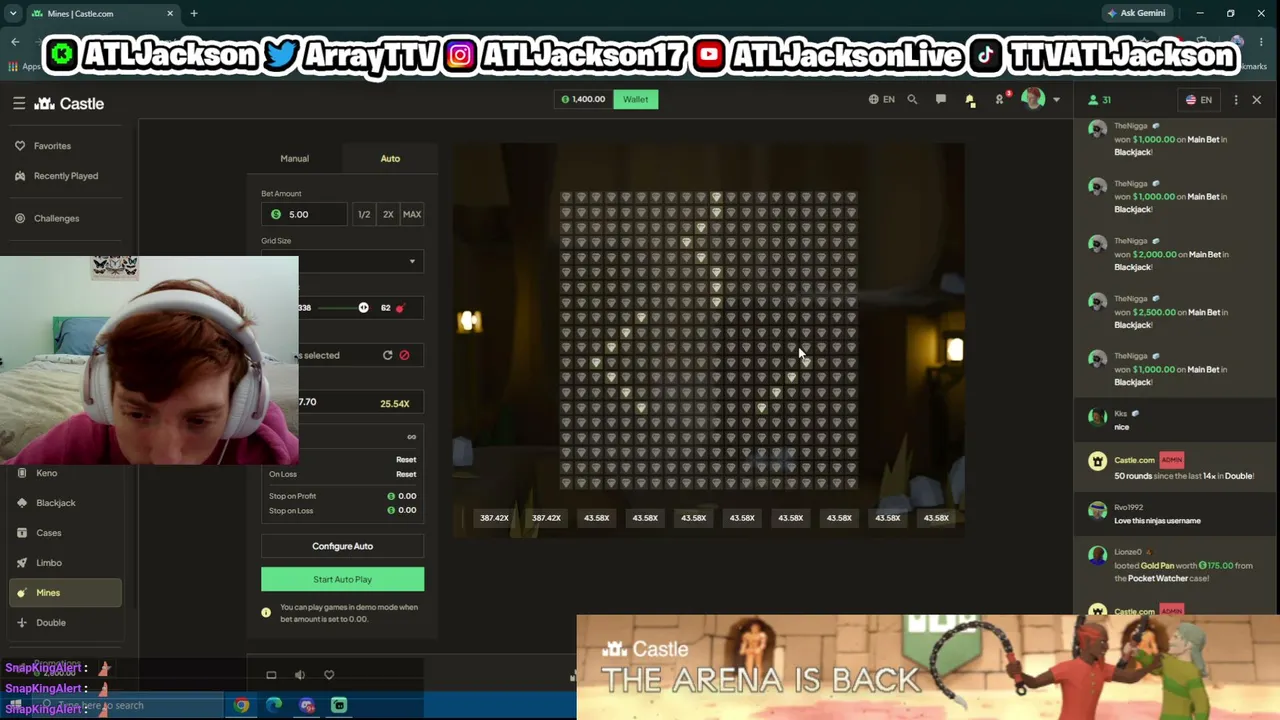Image resolution: width=1280 pixels, height=720 pixels.
Task: Open a new browser tab
Action: (194, 14)
